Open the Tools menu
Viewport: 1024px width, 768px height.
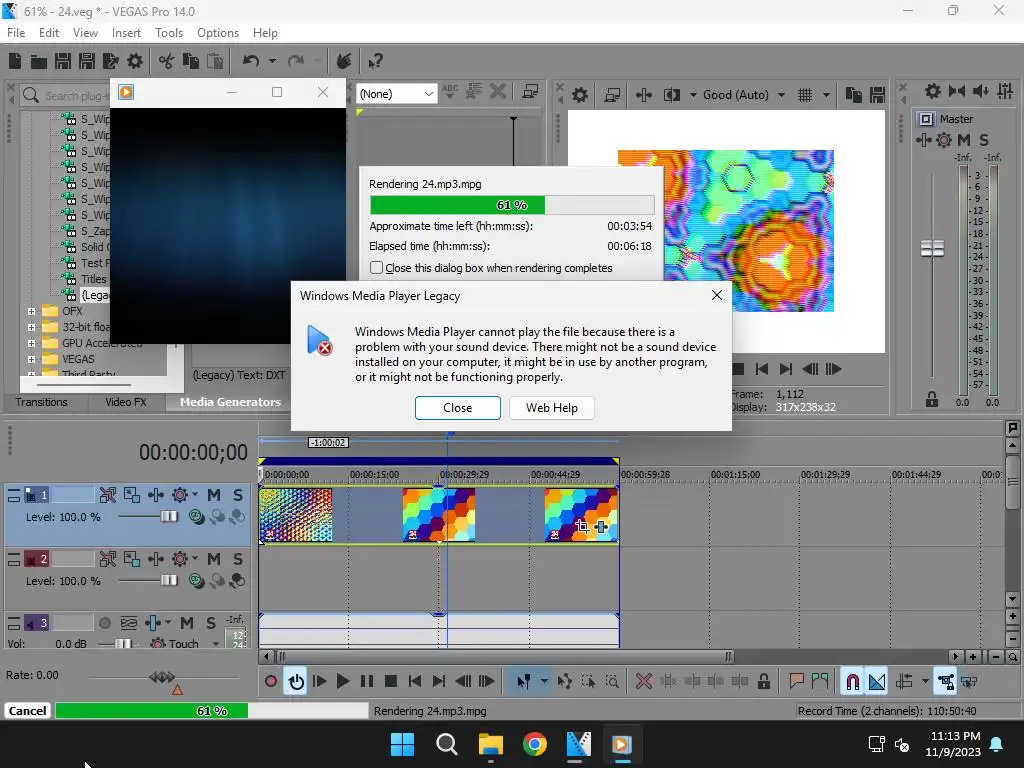pos(168,33)
